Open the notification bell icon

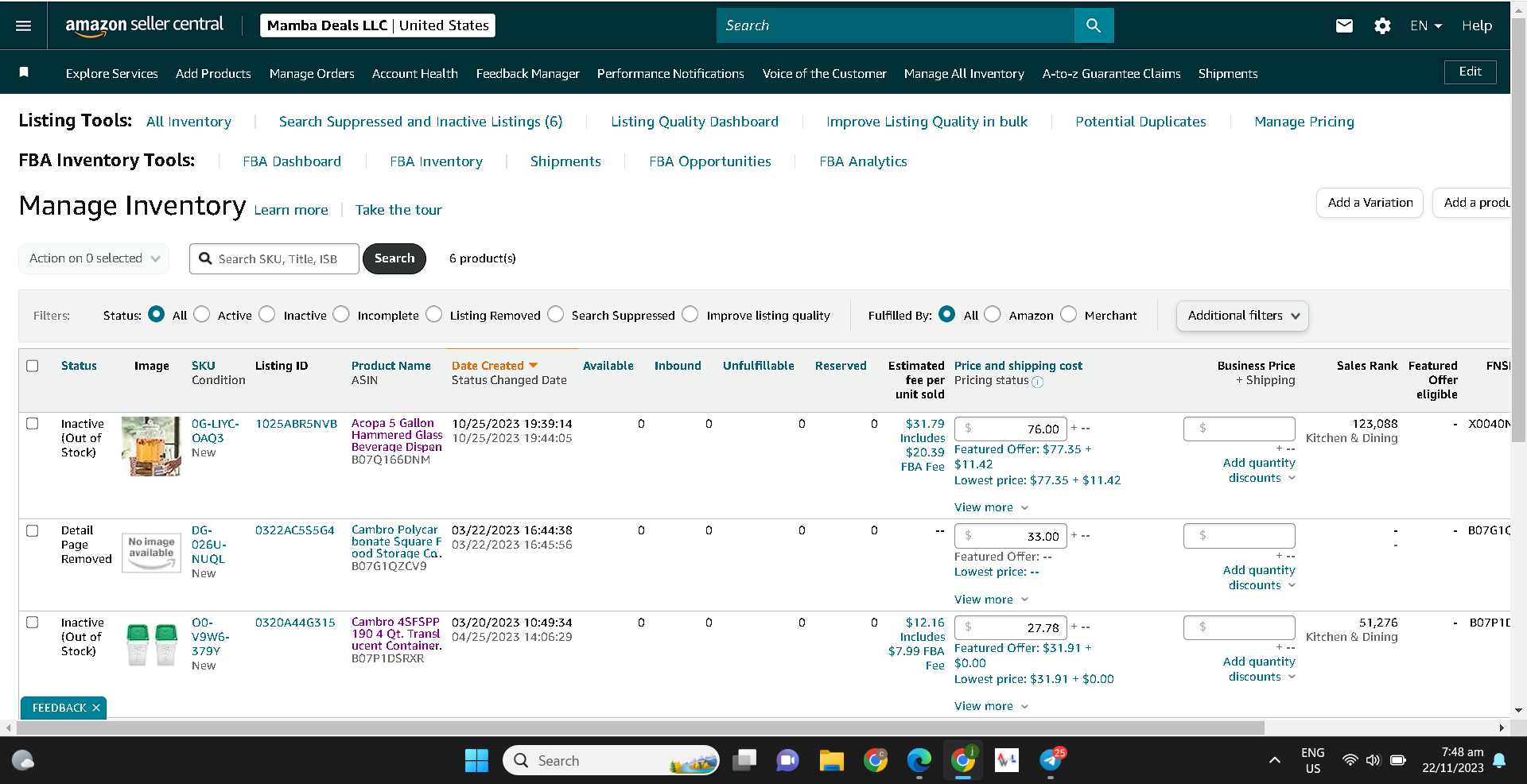1499,761
